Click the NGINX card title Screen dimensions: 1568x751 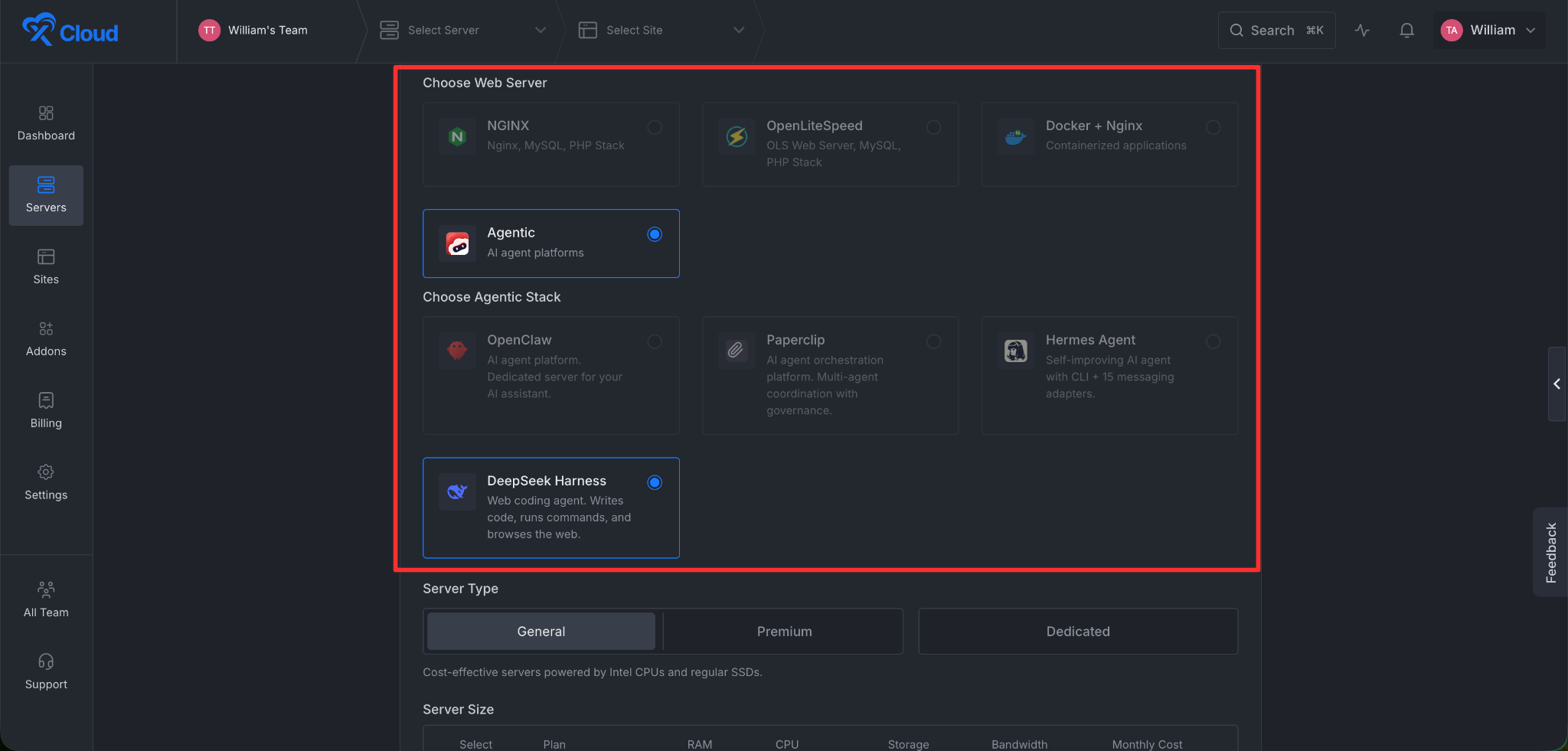[508, 126]
